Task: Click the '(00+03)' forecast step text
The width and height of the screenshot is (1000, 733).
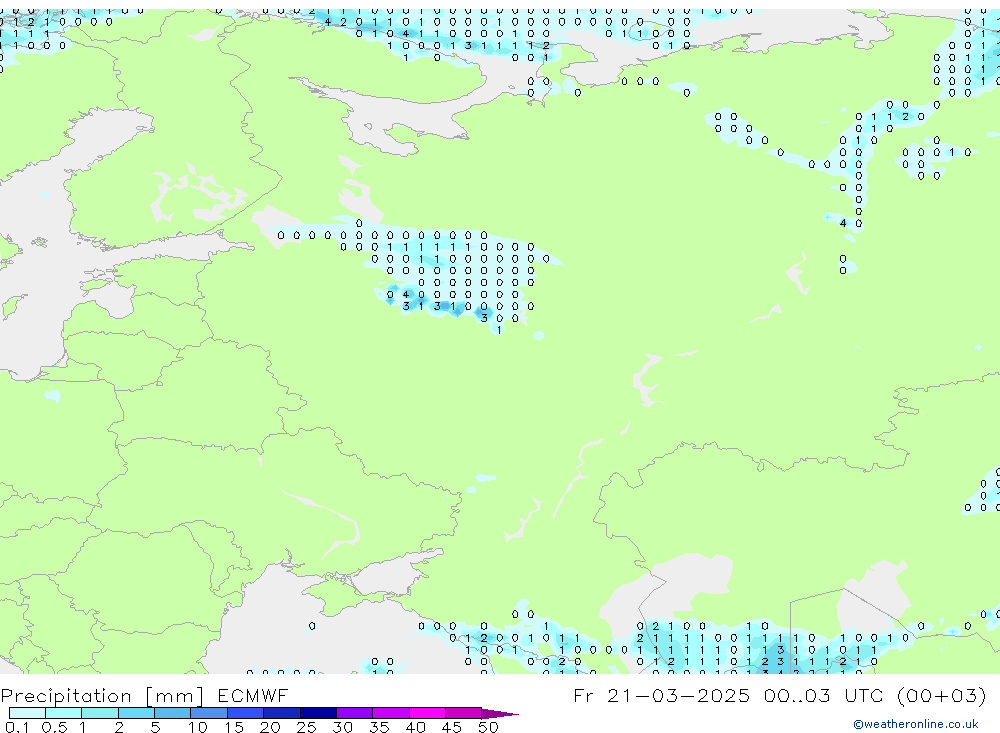Action: pos(941,695)
